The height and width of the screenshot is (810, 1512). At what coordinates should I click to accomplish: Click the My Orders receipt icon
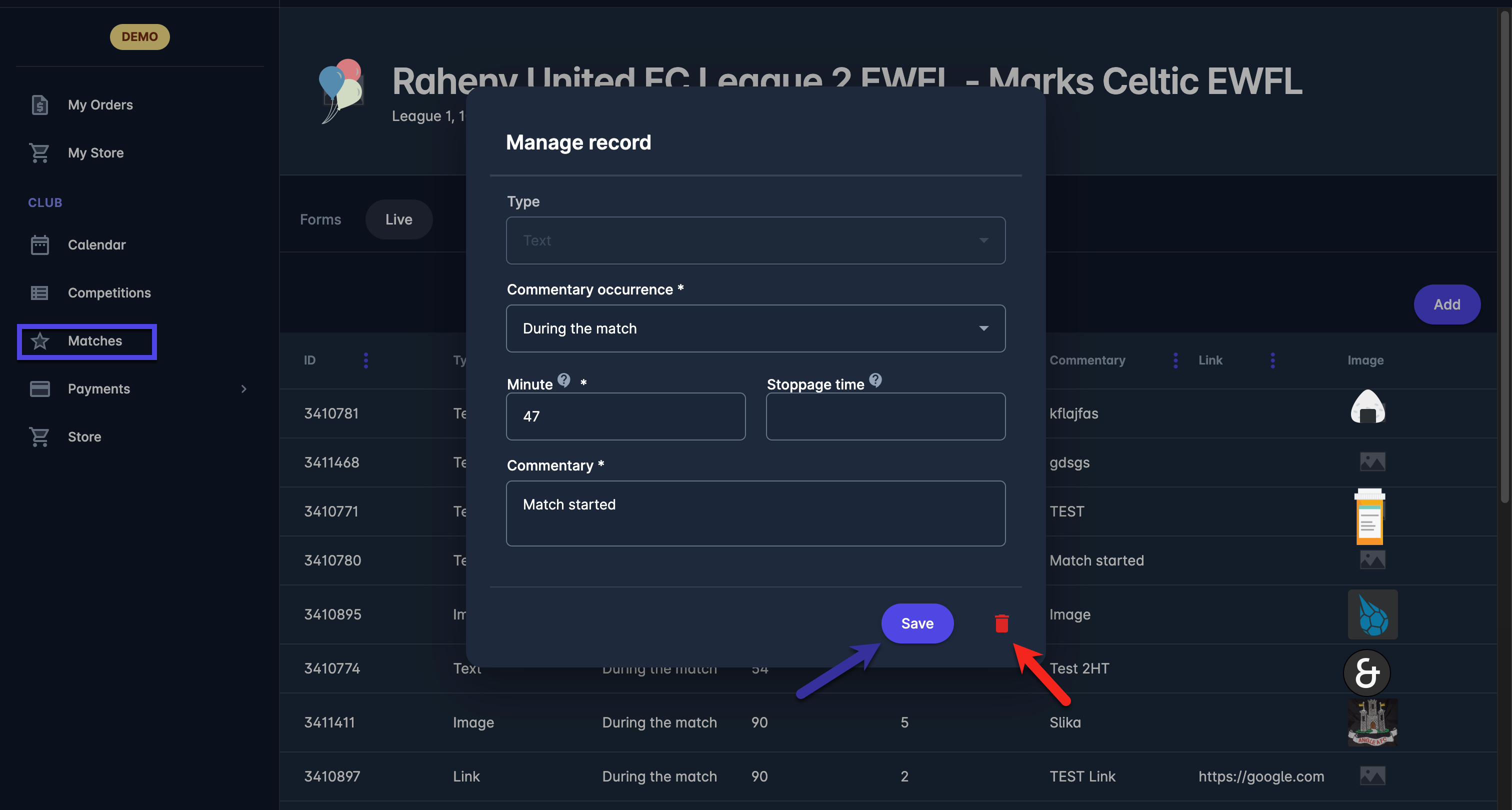39,105
